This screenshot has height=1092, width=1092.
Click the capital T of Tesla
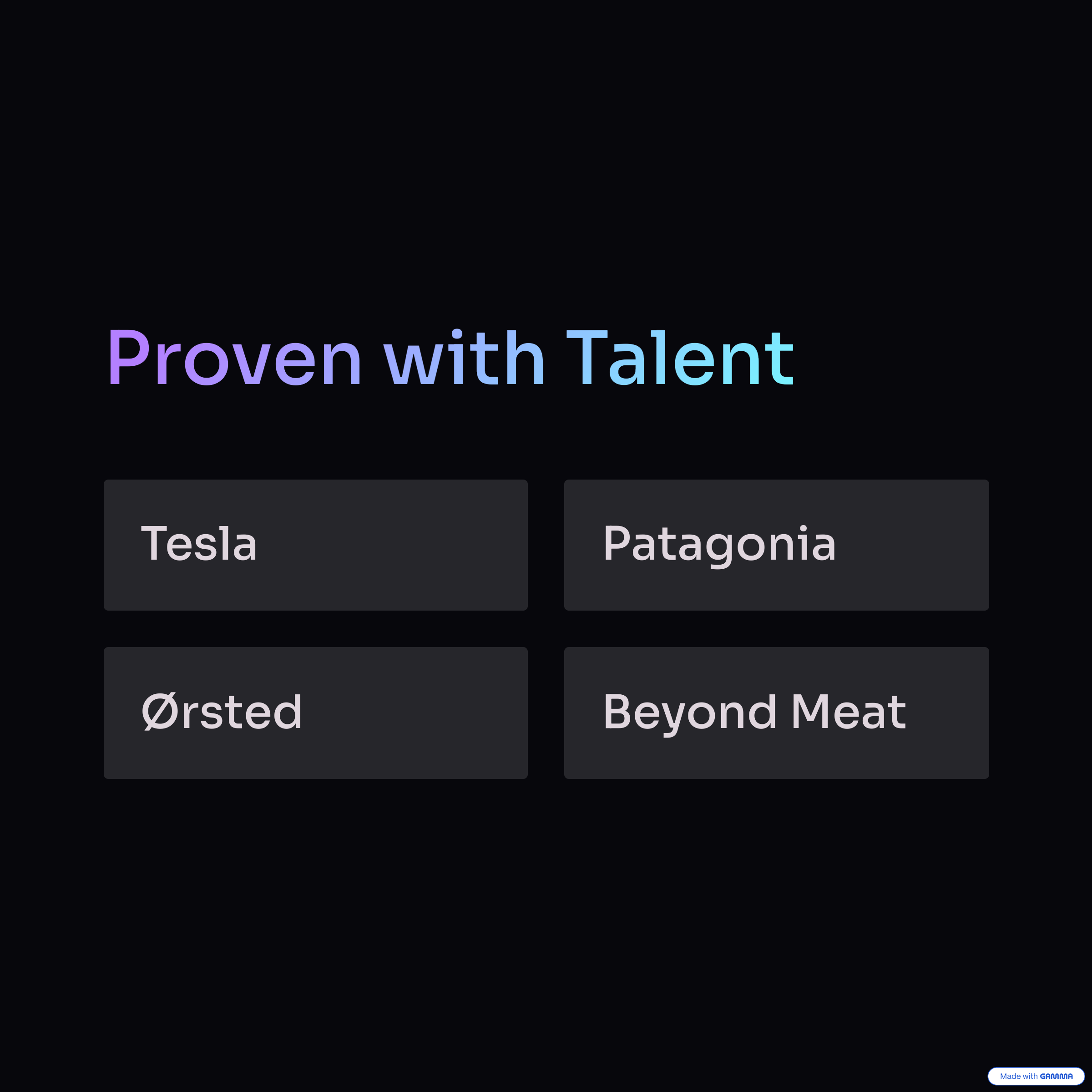154,543
